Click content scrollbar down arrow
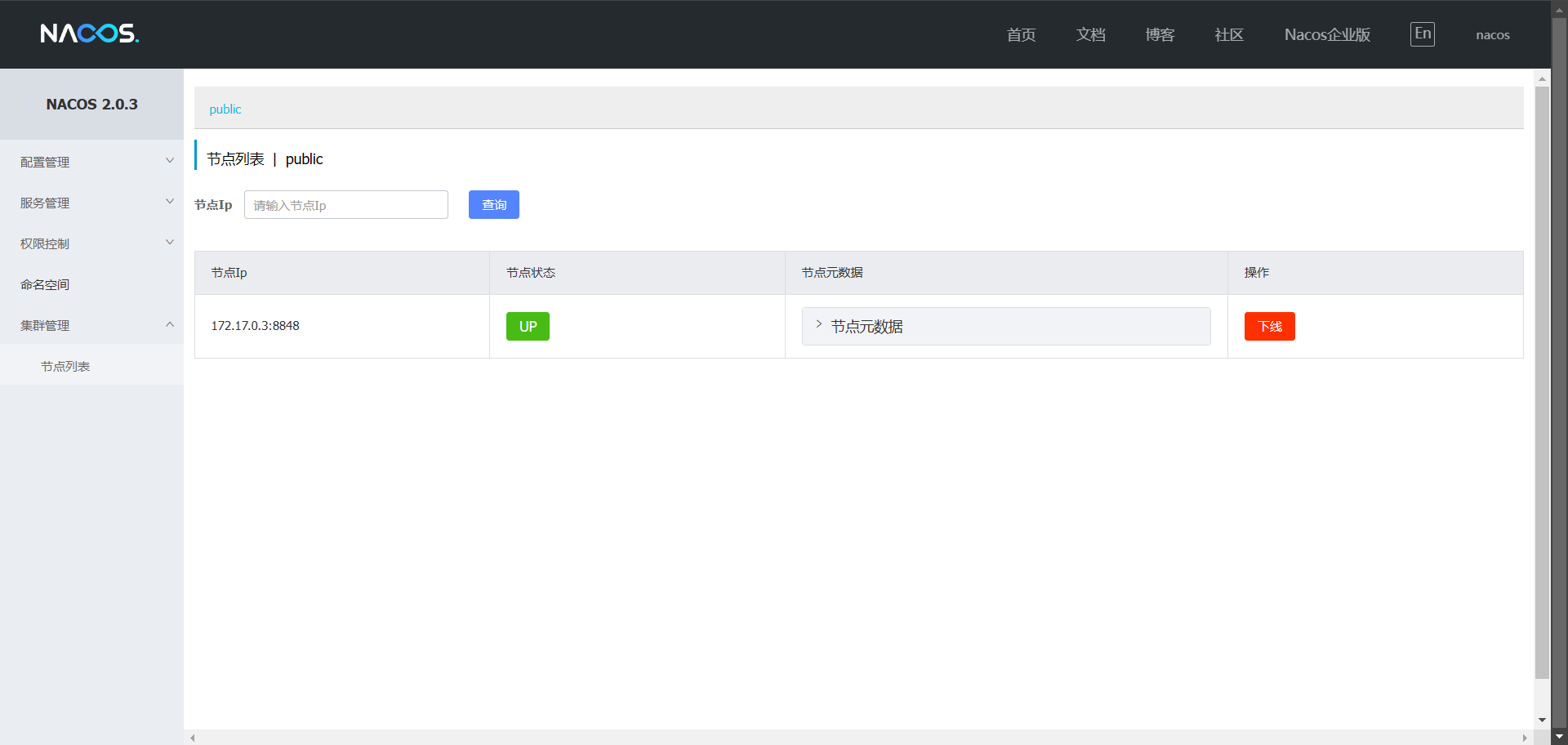 coord(1542,720)
